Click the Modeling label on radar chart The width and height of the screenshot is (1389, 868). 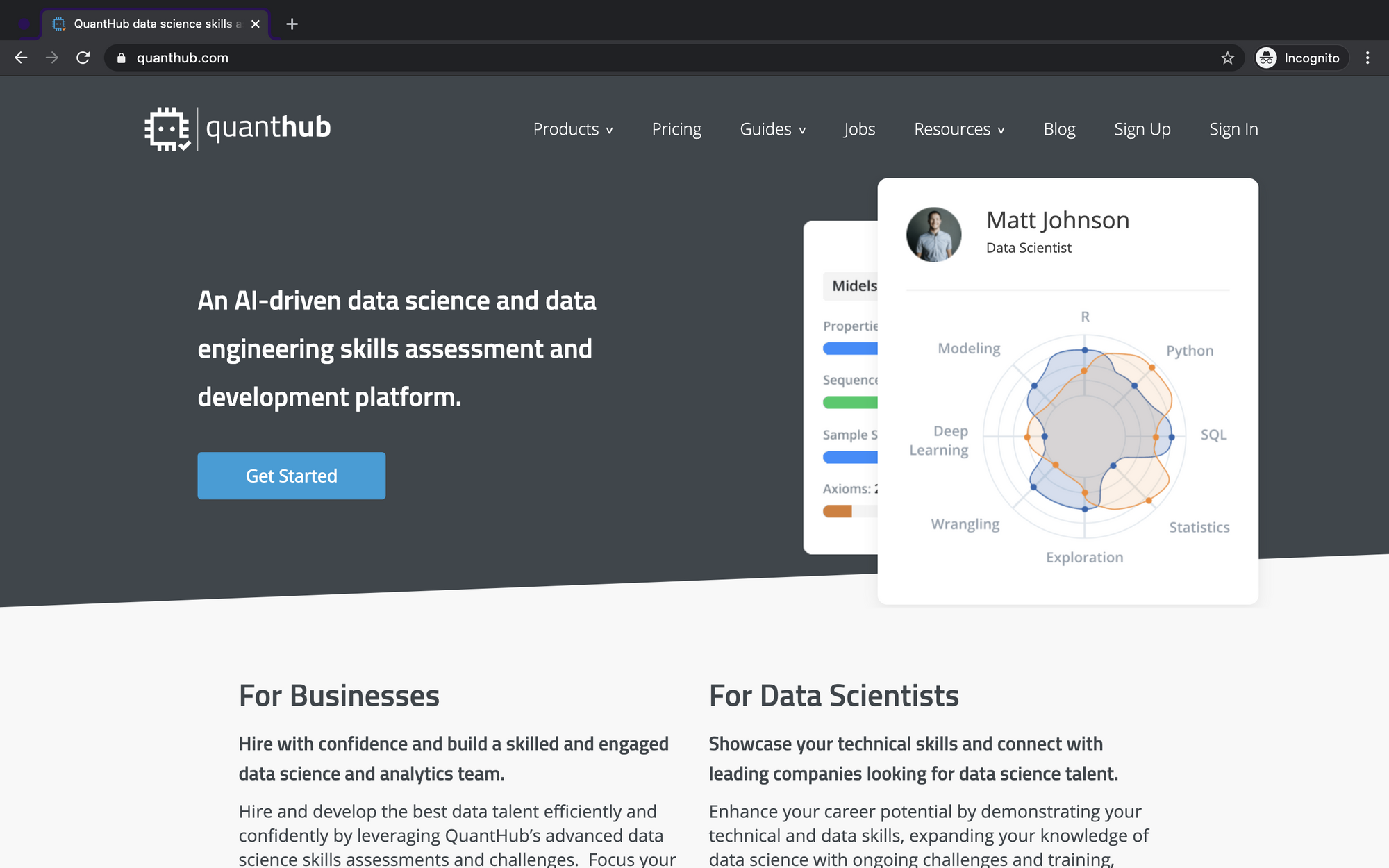coord(969,349)
